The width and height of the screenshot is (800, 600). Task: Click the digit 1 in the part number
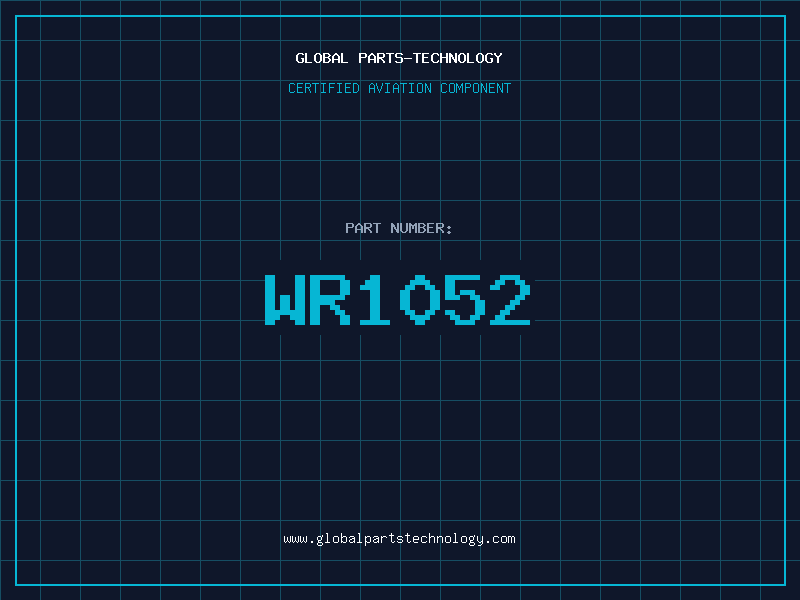tap(376, 299)
